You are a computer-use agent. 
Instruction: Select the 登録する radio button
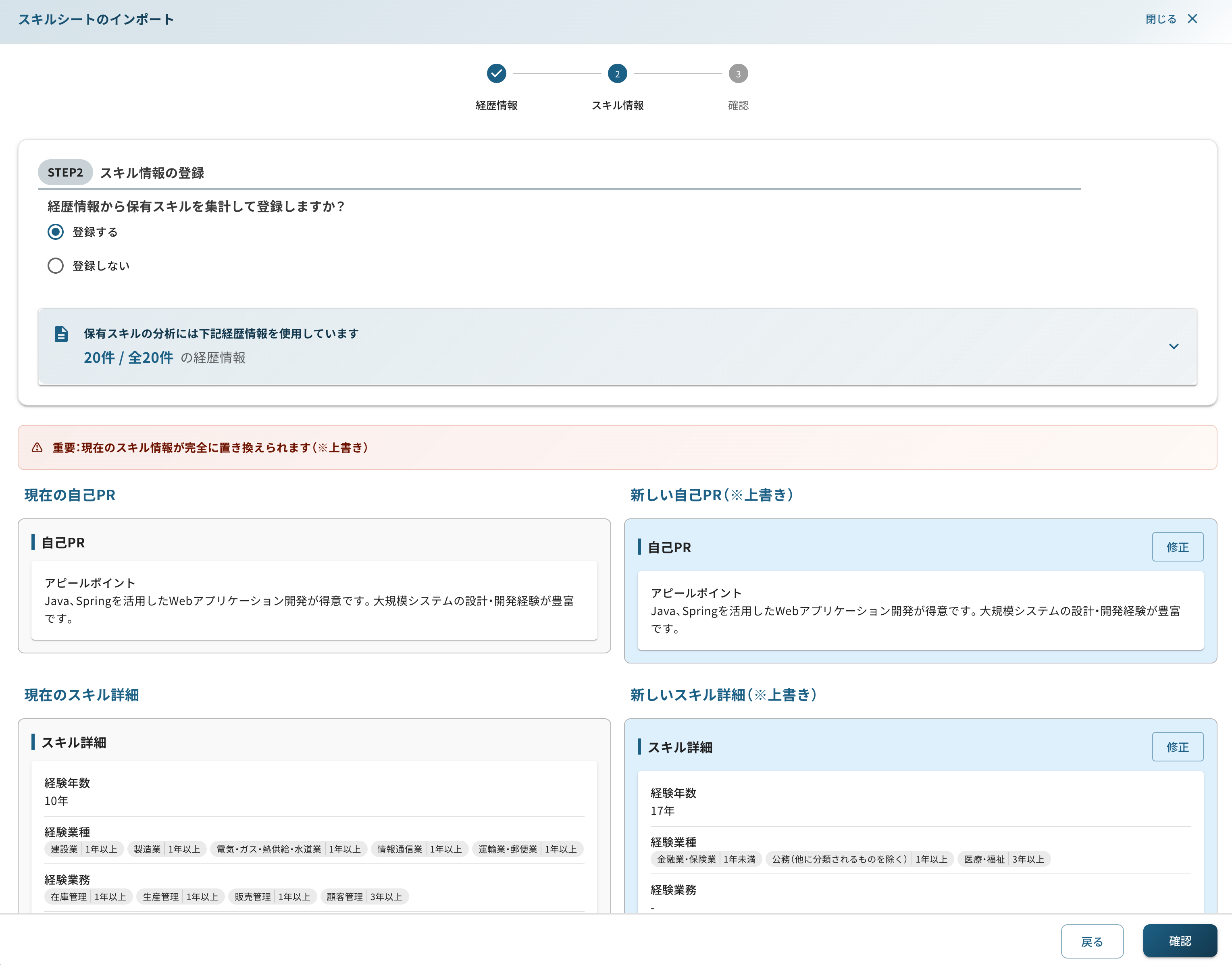click(55, 232)
